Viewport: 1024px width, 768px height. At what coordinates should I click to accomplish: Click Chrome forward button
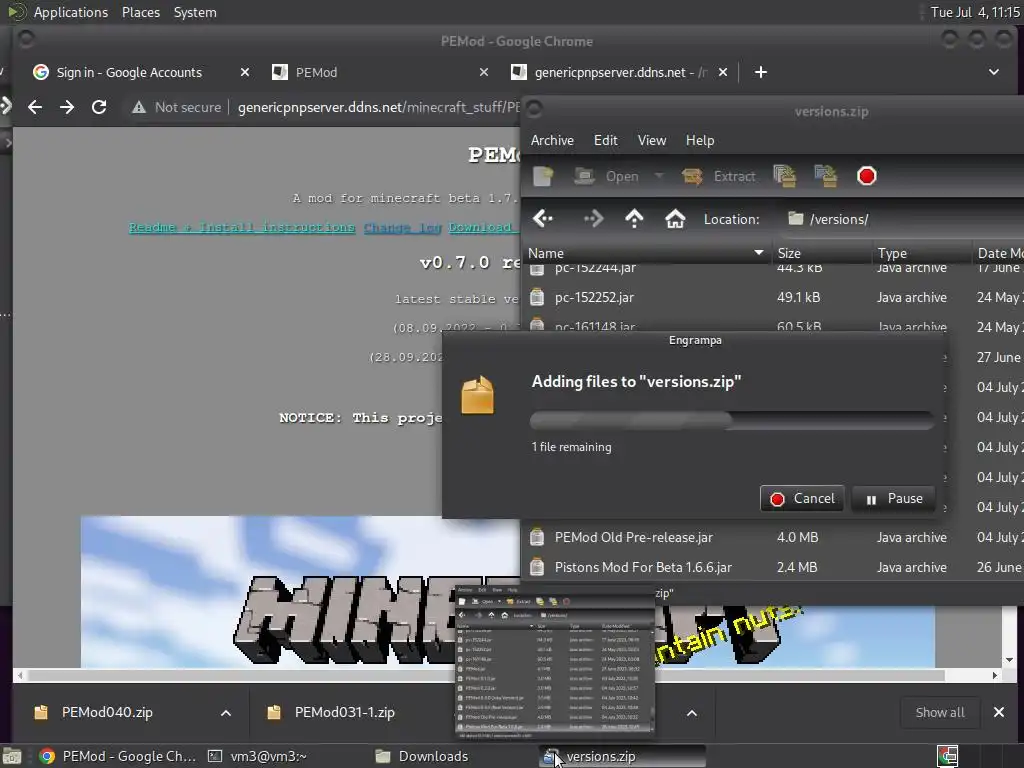point(67,107)
